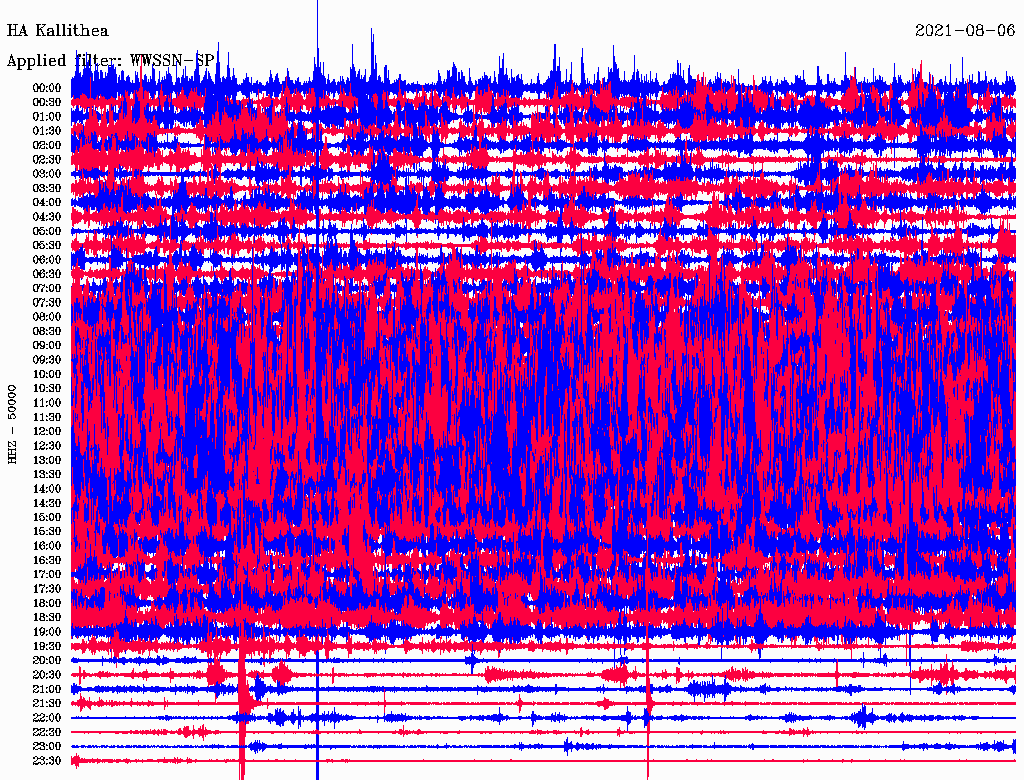The image size is (1024, 780).
Task: Click the 23:30 time row label
Action: point(46,761)
